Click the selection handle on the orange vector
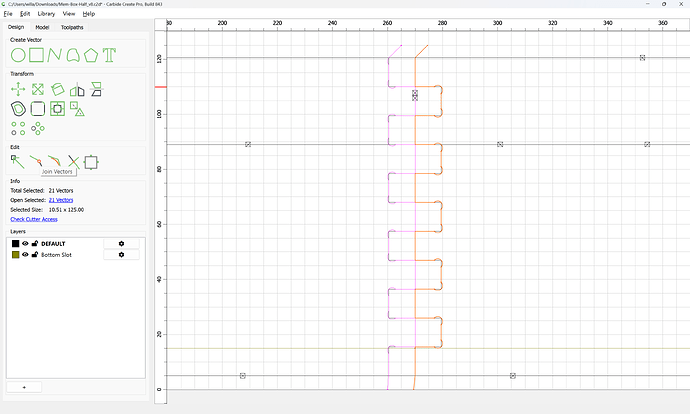 pyautogui.click(x=415, y=95)
